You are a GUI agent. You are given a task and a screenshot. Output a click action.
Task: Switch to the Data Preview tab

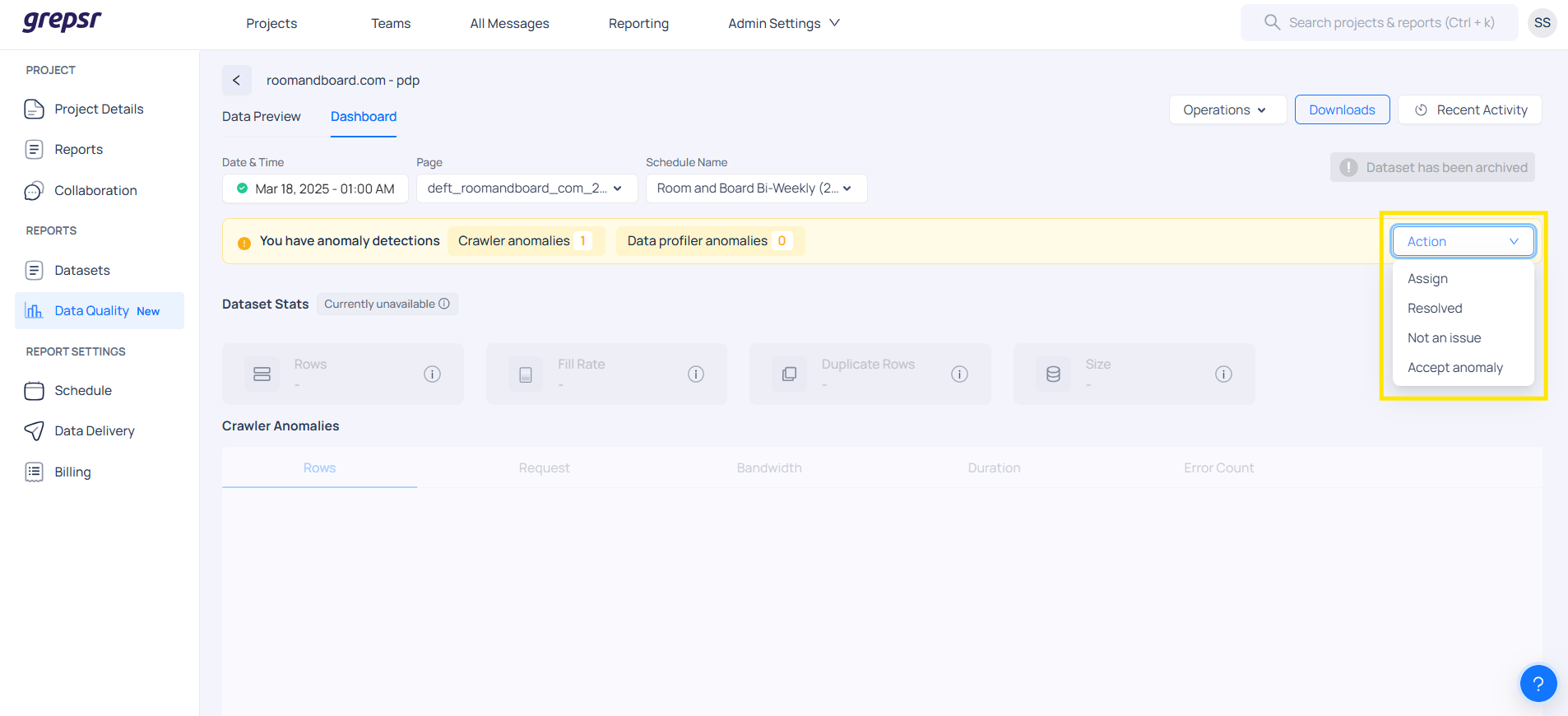pos(261,117)
